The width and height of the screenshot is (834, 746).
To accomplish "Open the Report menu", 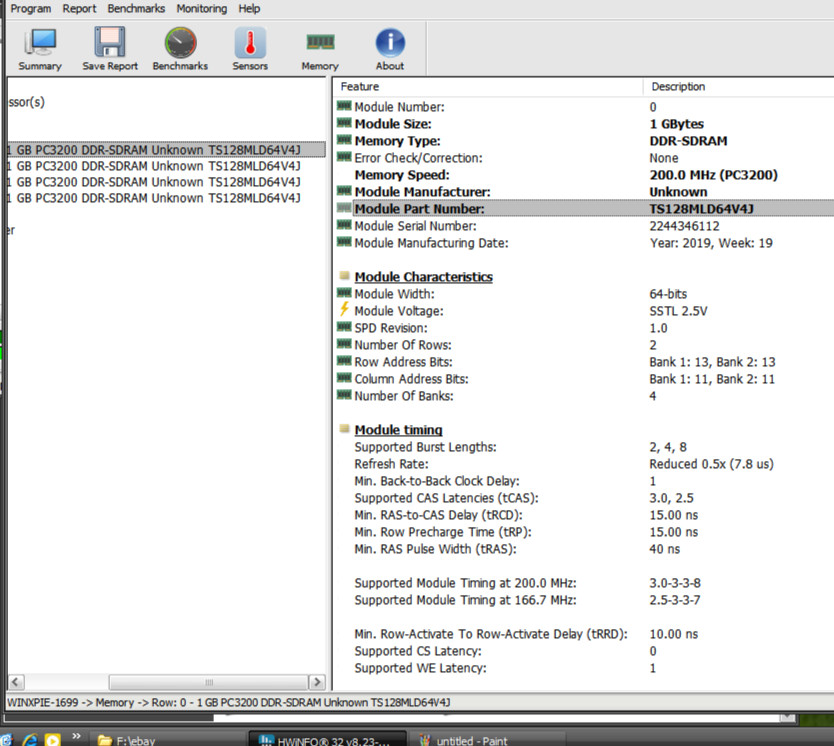I will click(80, 8).
